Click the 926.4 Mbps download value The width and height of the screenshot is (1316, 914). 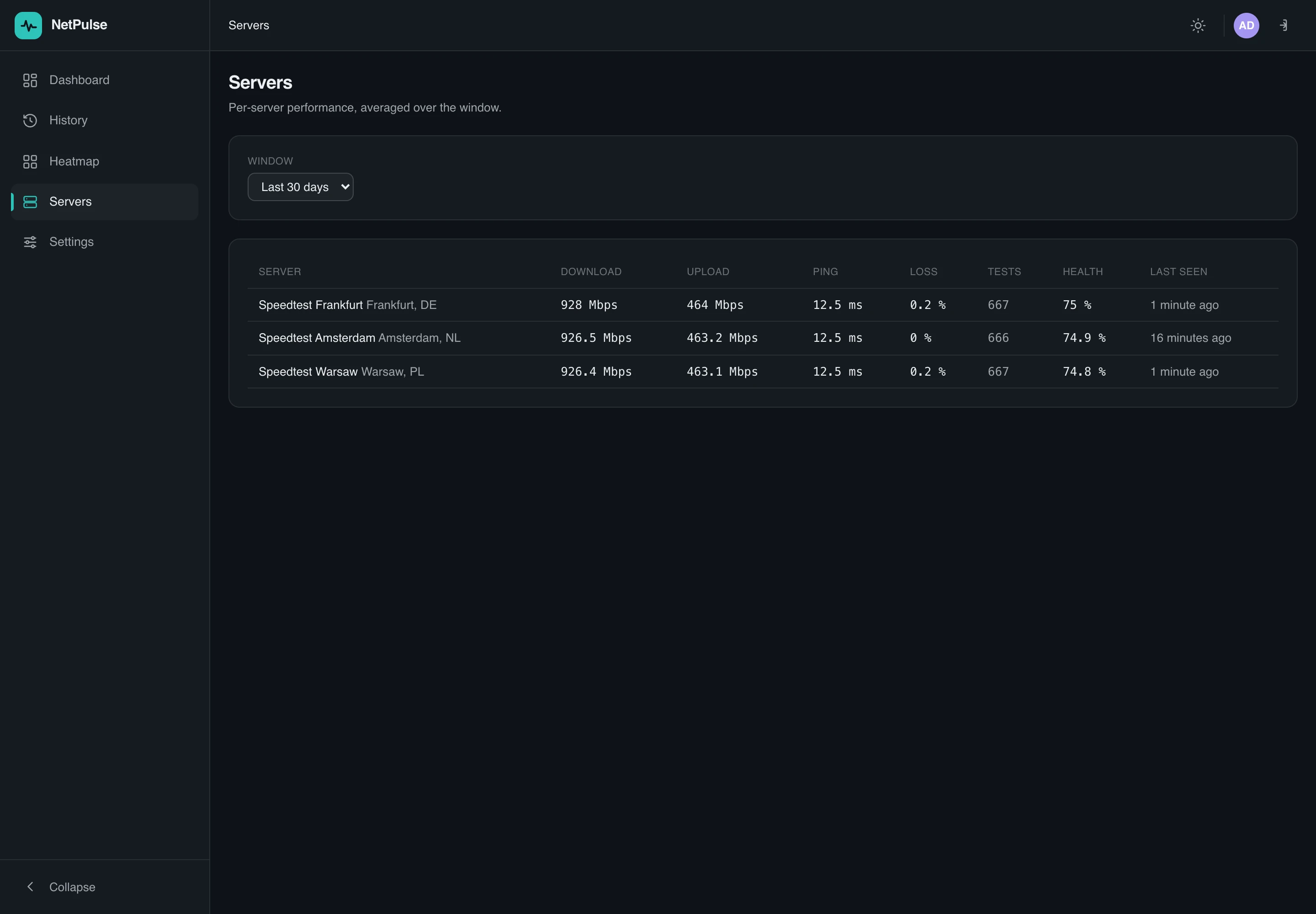tap(596, 372)
